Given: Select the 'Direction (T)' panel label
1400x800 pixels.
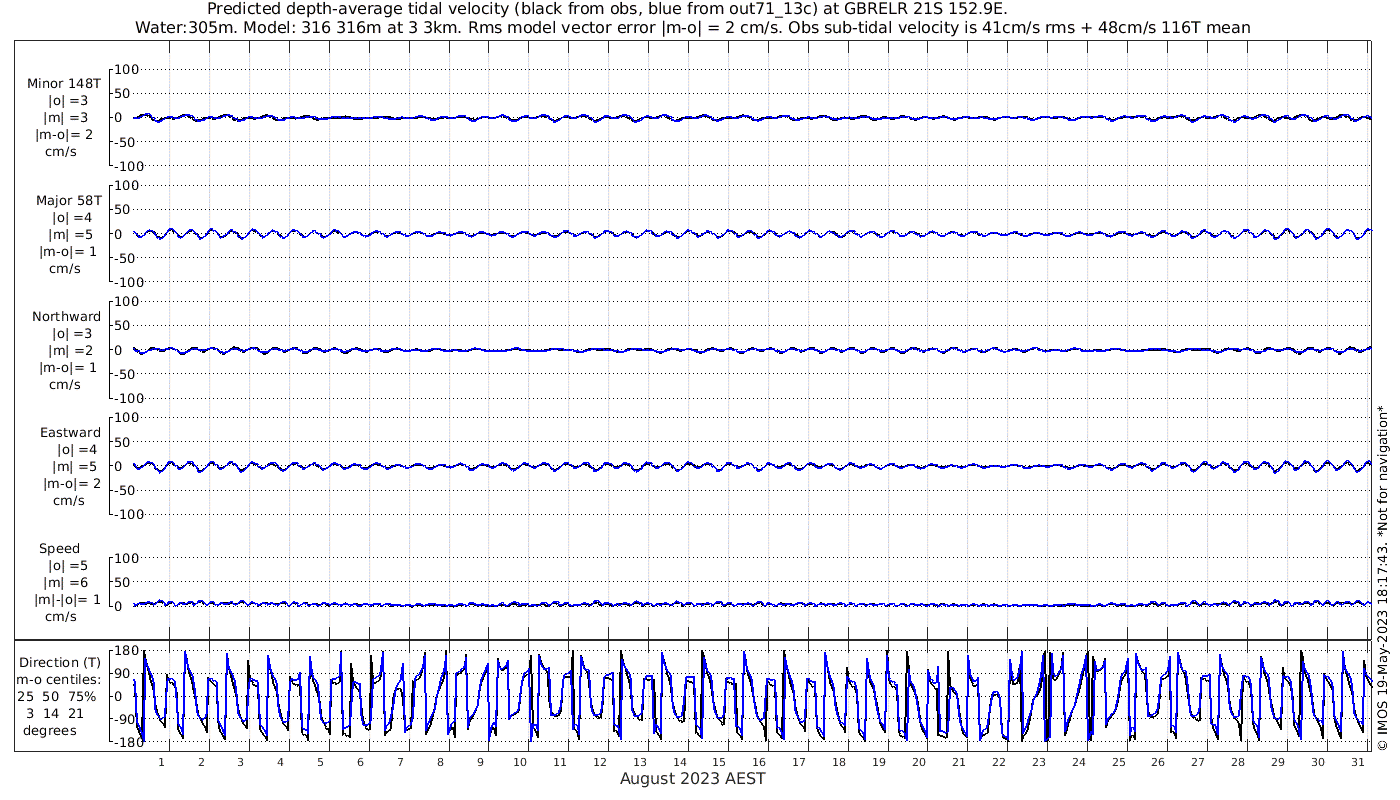Looking at the screenshot, I should (x=62, y=662).
